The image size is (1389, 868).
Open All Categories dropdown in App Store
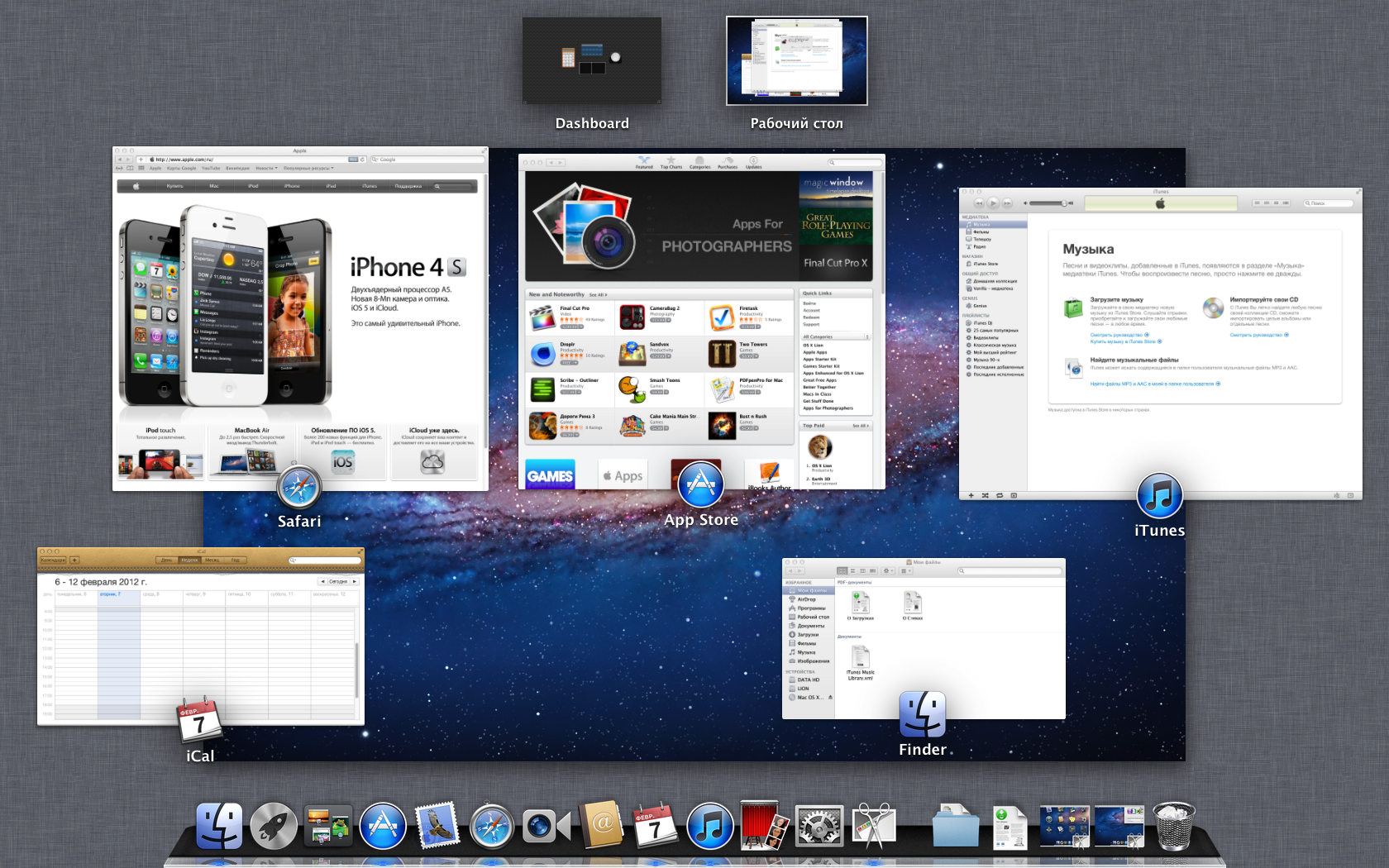click(x=836, y=336)
